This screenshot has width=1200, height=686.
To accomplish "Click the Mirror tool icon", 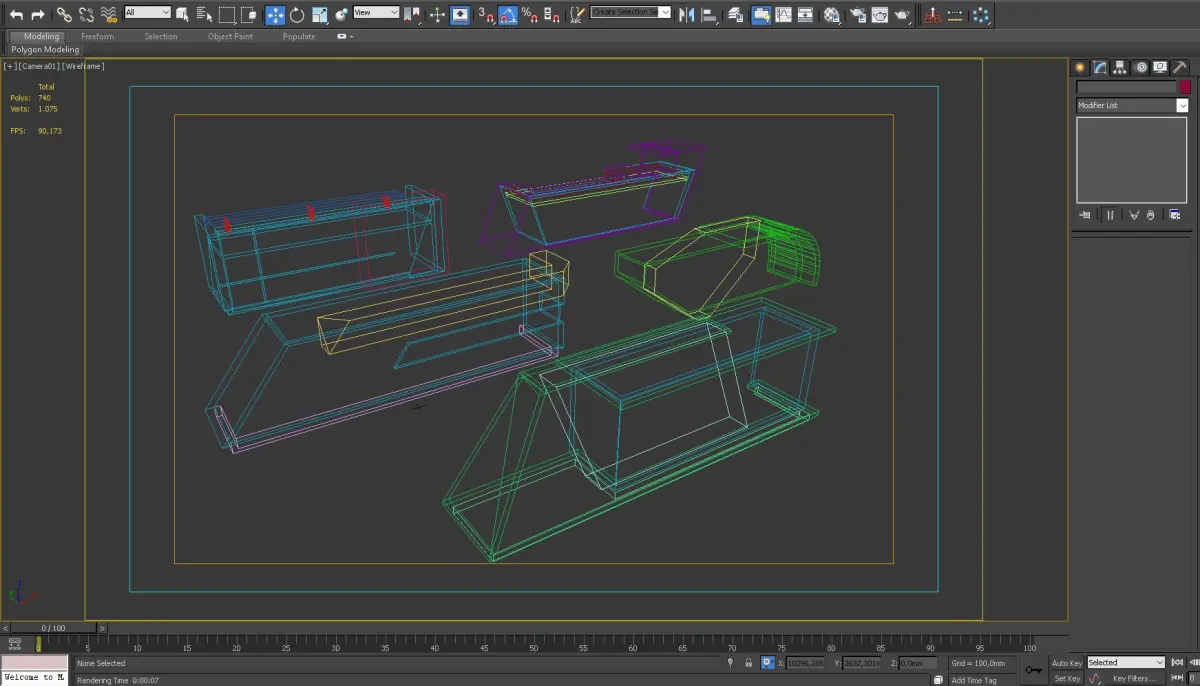I will (686, 15).
